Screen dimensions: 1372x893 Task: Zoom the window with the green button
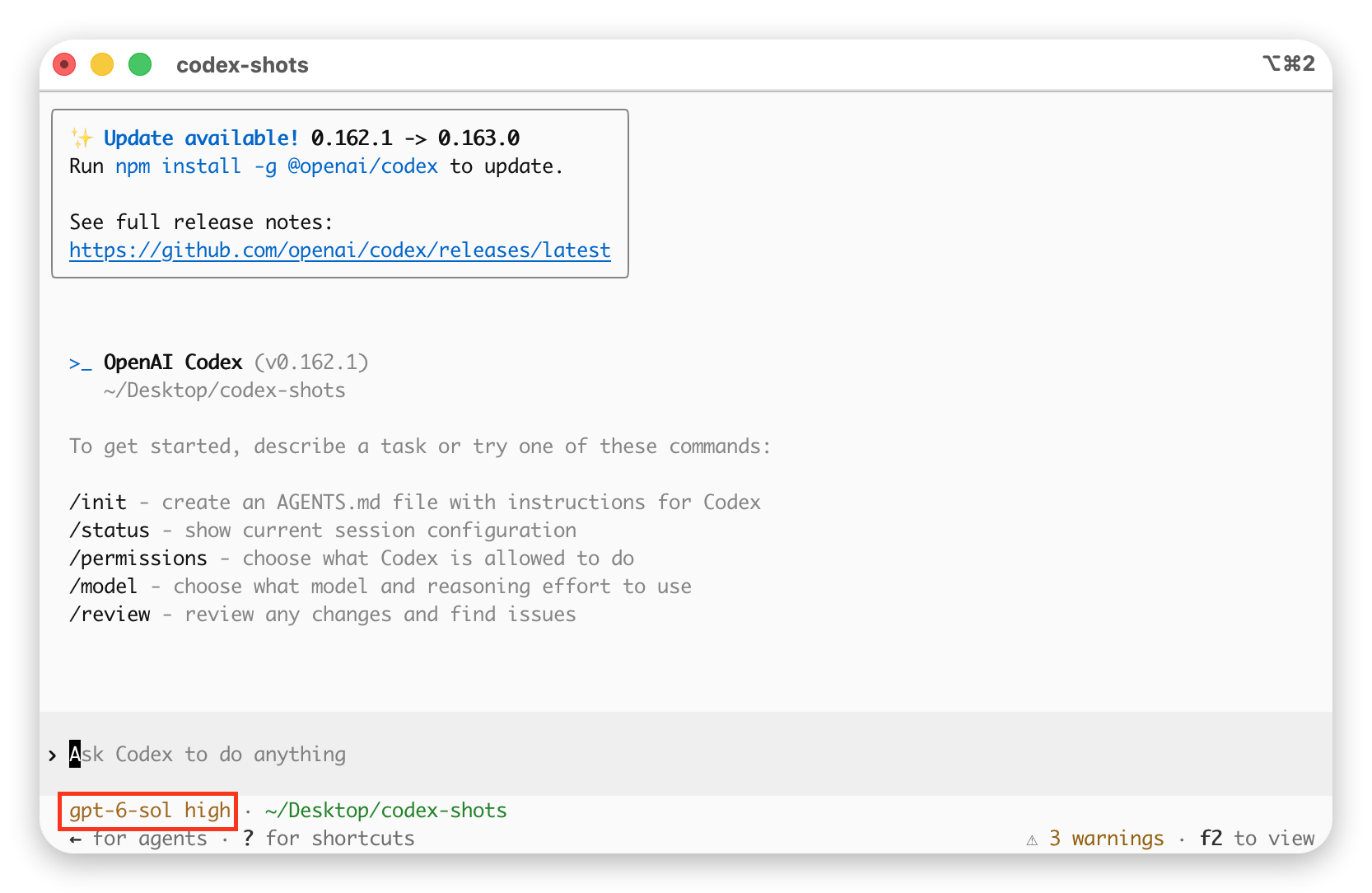(x=140, y=64)
